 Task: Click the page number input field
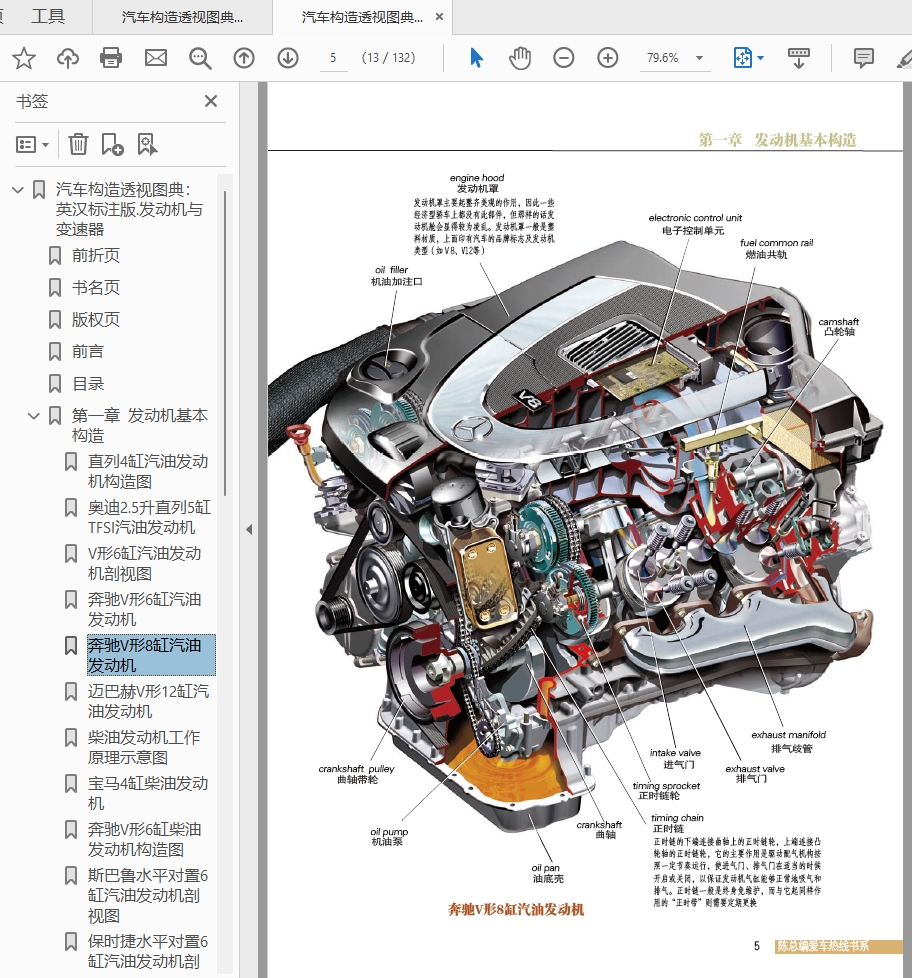(x=333, y=58)
